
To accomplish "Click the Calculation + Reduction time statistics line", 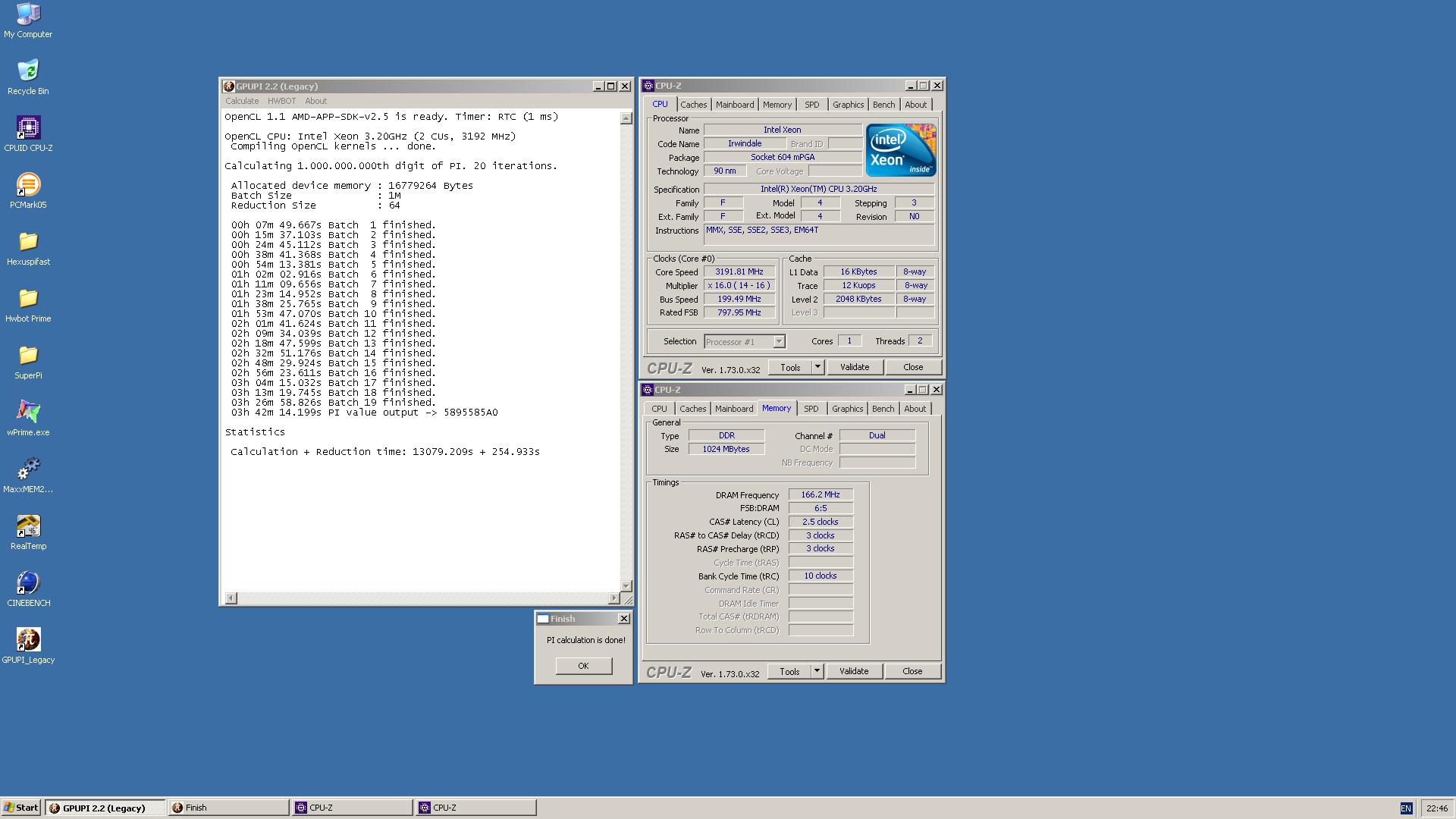I will [385, 452].
